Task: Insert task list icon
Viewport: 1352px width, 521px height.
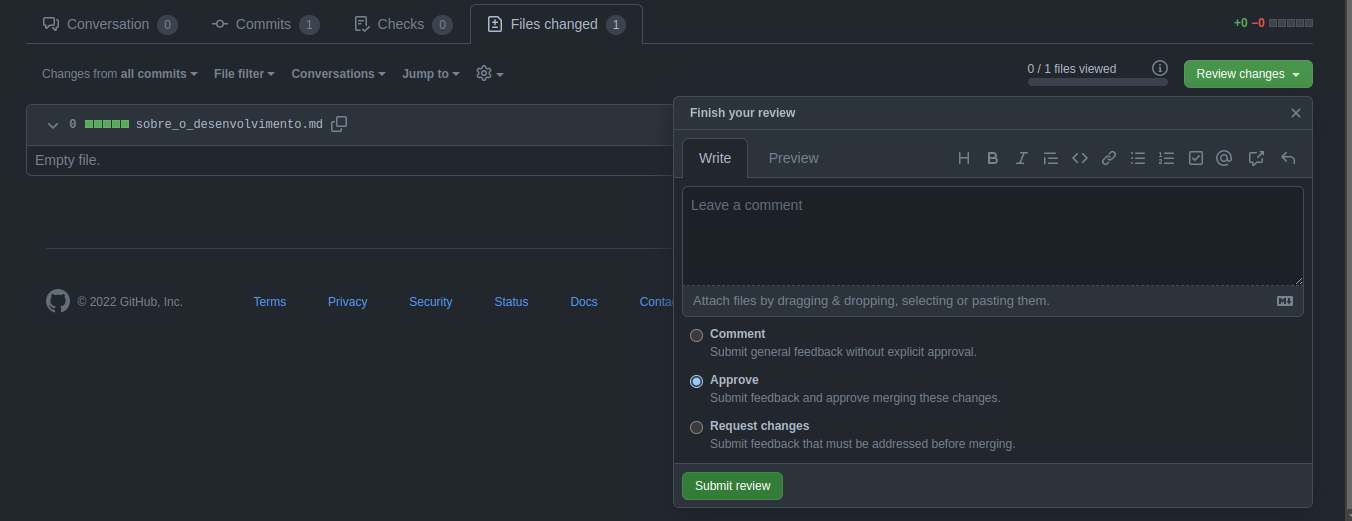Action: [x=1196, y=158]
